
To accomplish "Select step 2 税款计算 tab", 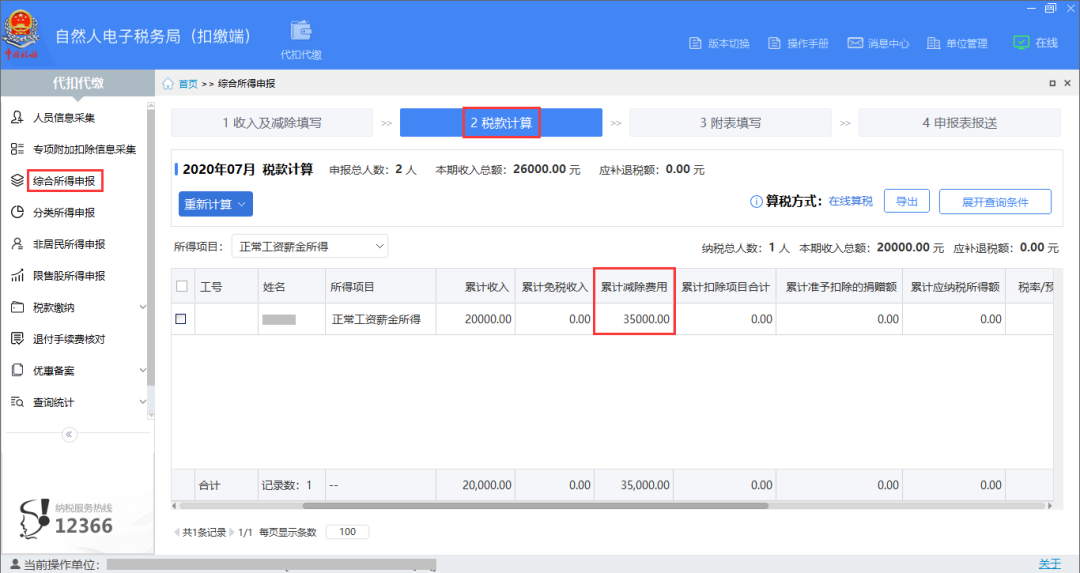I will (x=501, y=123).
